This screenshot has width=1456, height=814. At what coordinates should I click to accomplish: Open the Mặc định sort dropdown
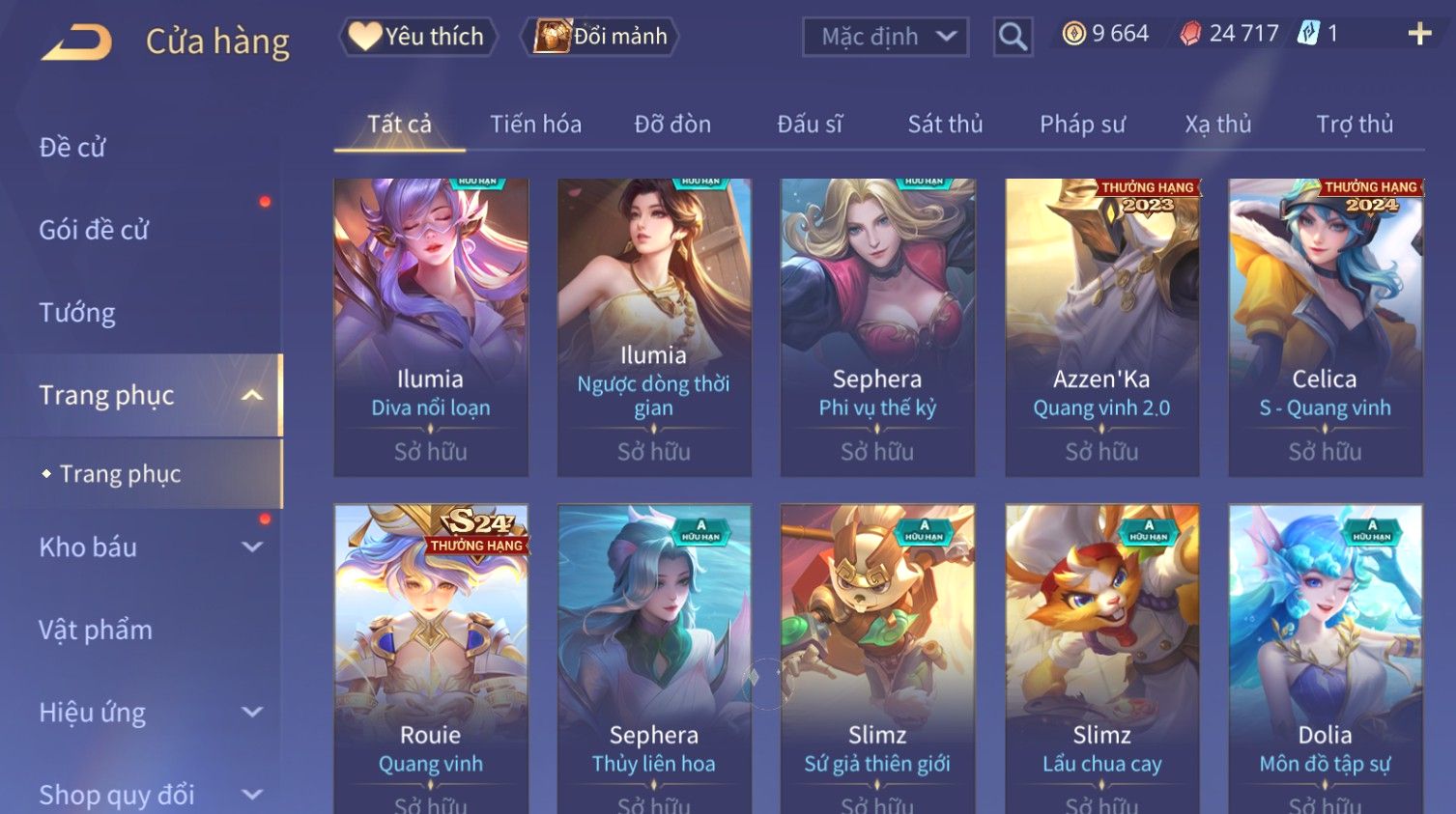(x=885, y=37)
